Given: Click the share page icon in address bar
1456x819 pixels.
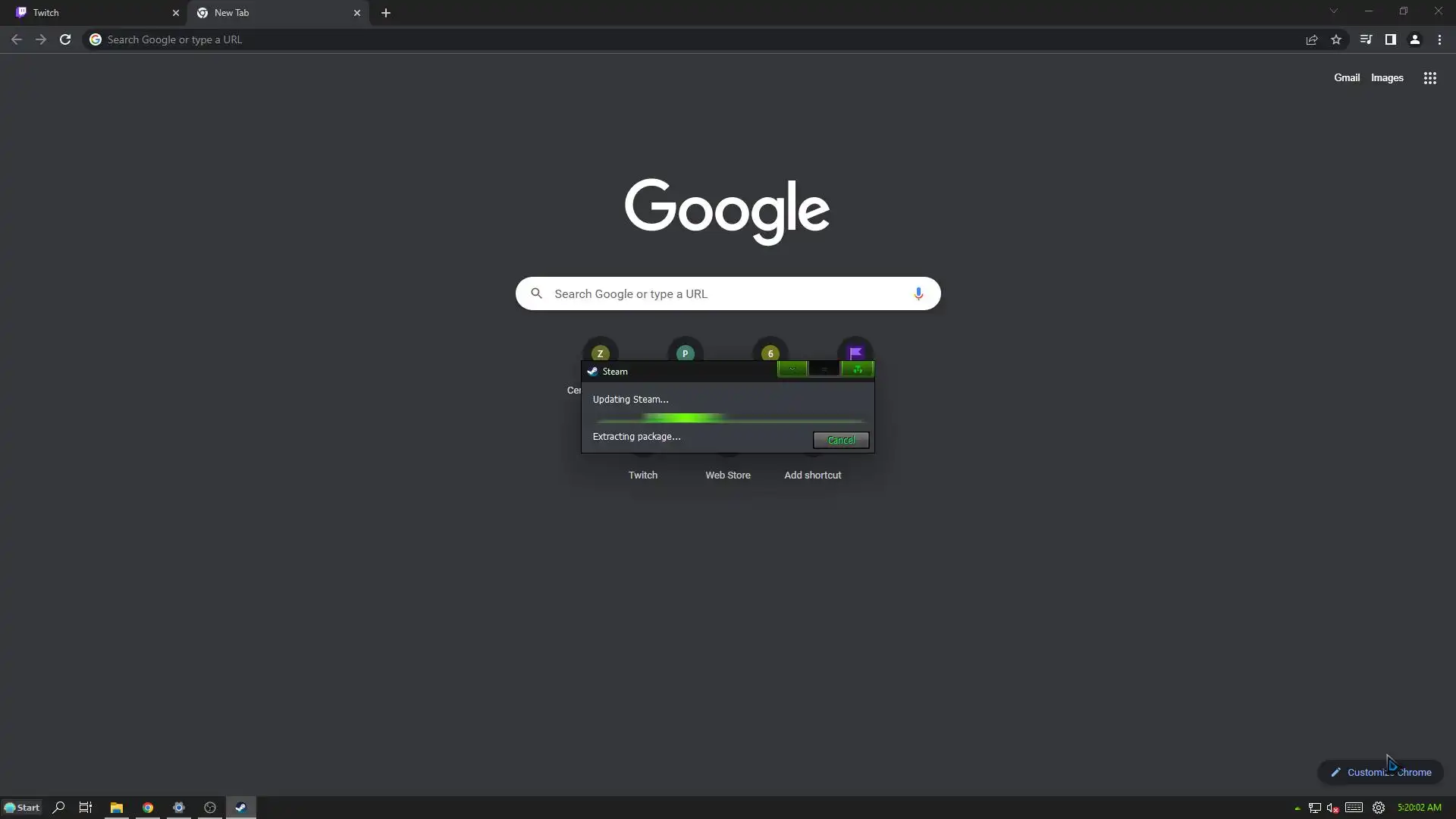Looking at the screenshot, I should [x=1311, y=39].
